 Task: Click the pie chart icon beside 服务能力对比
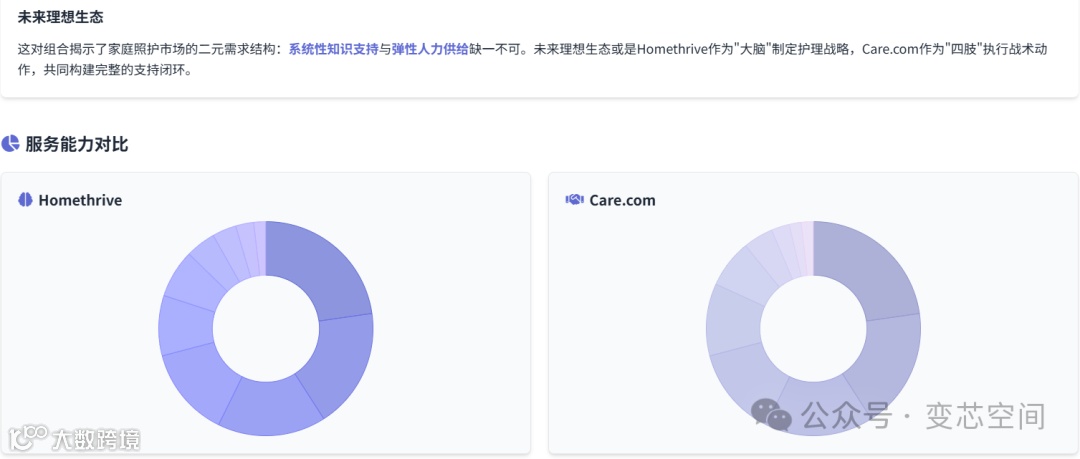10,144
